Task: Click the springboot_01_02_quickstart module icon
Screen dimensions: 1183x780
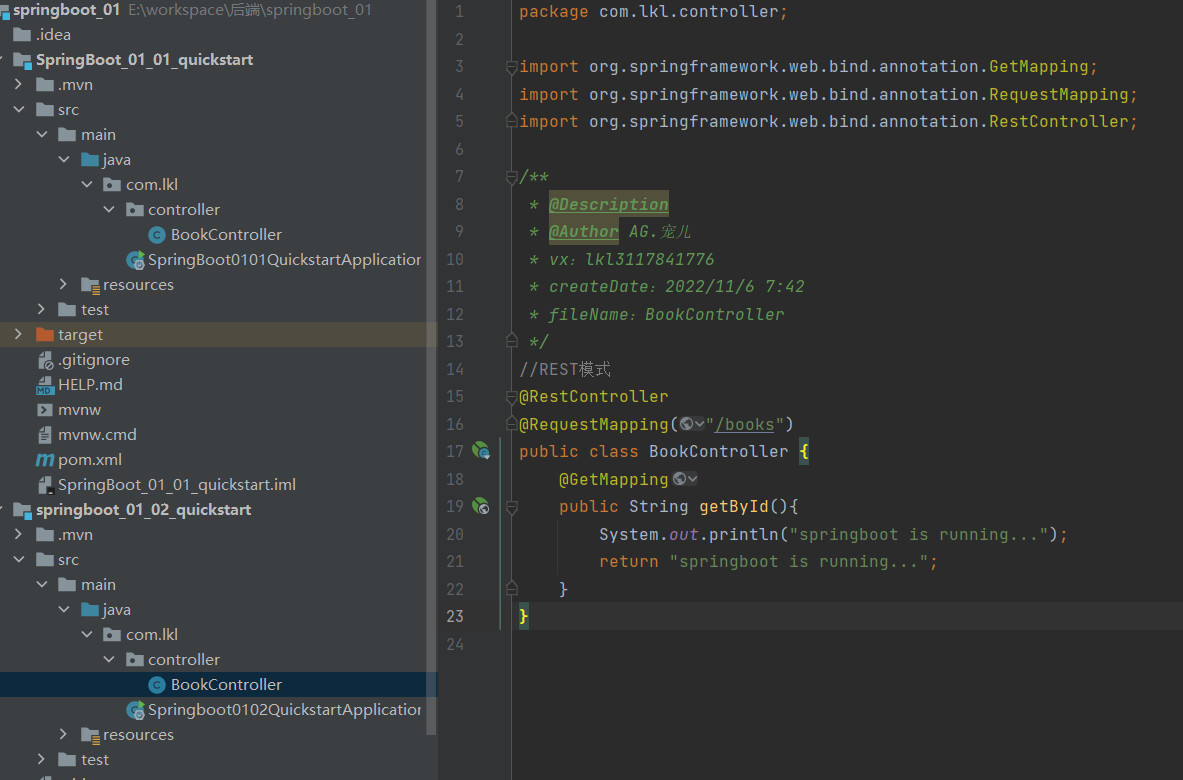Action: click(22, 511)
